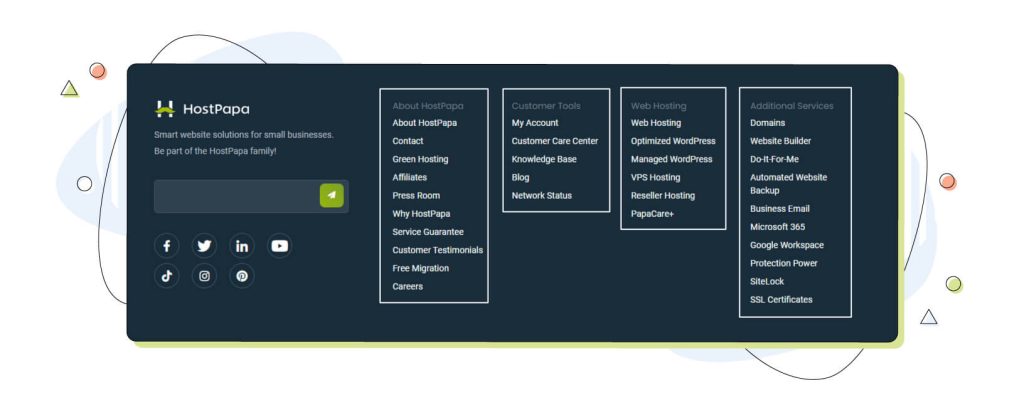
Task: Open the Instagram social icon
Action: tap(204, 276)
